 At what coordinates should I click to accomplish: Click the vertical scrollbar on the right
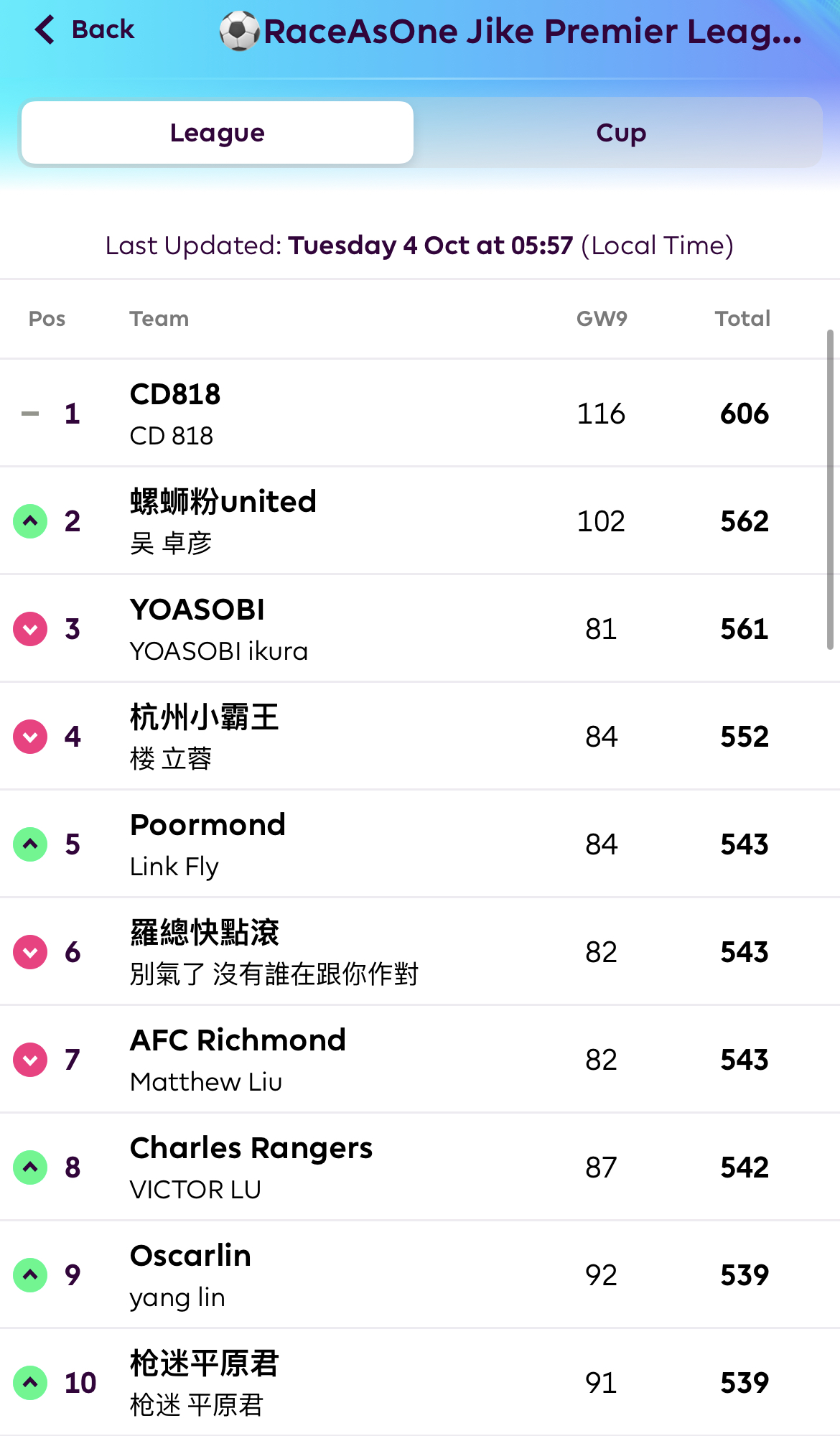pyautogui.click(x=830, y=488)
